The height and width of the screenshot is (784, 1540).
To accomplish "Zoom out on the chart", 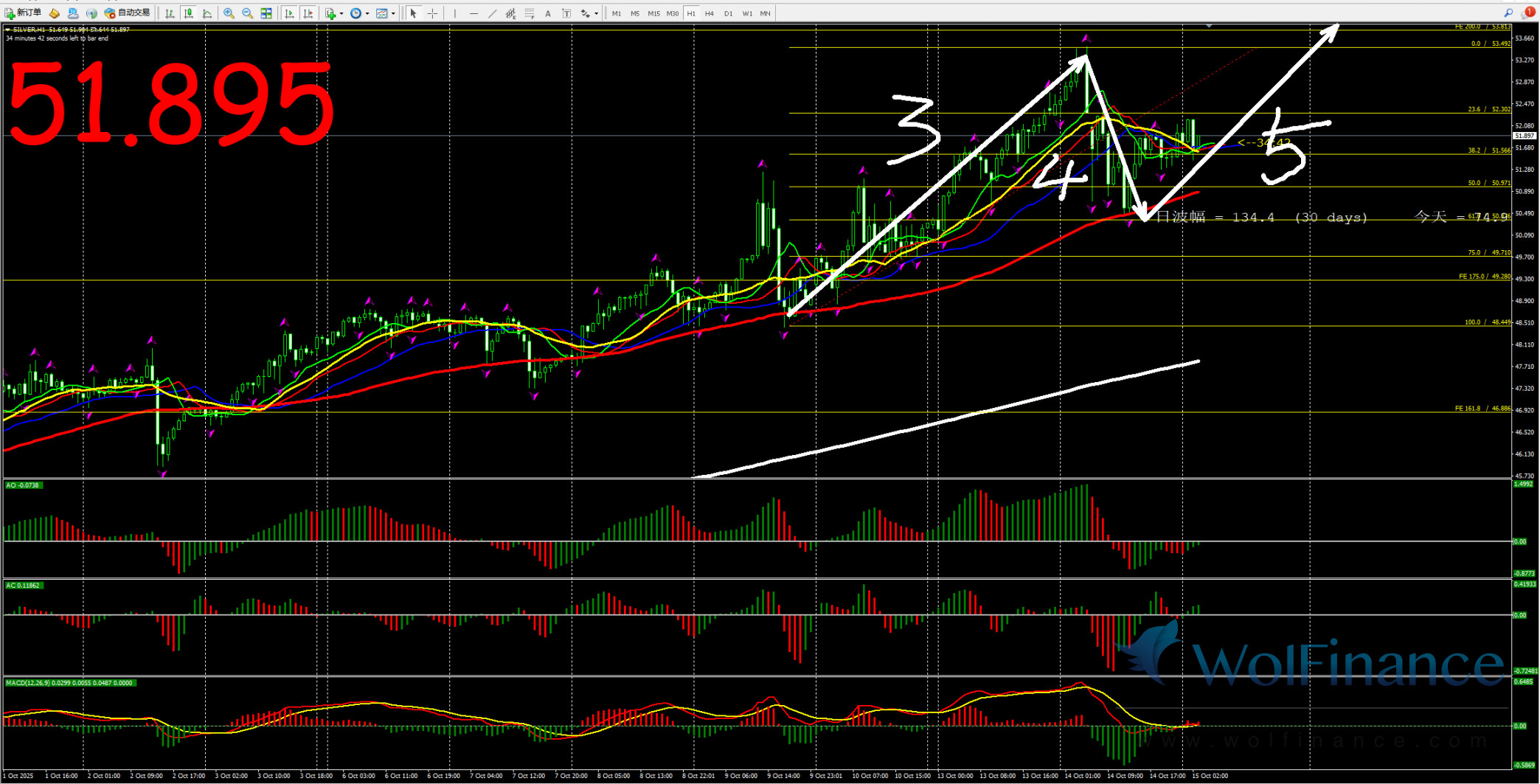I will (247, 13).
